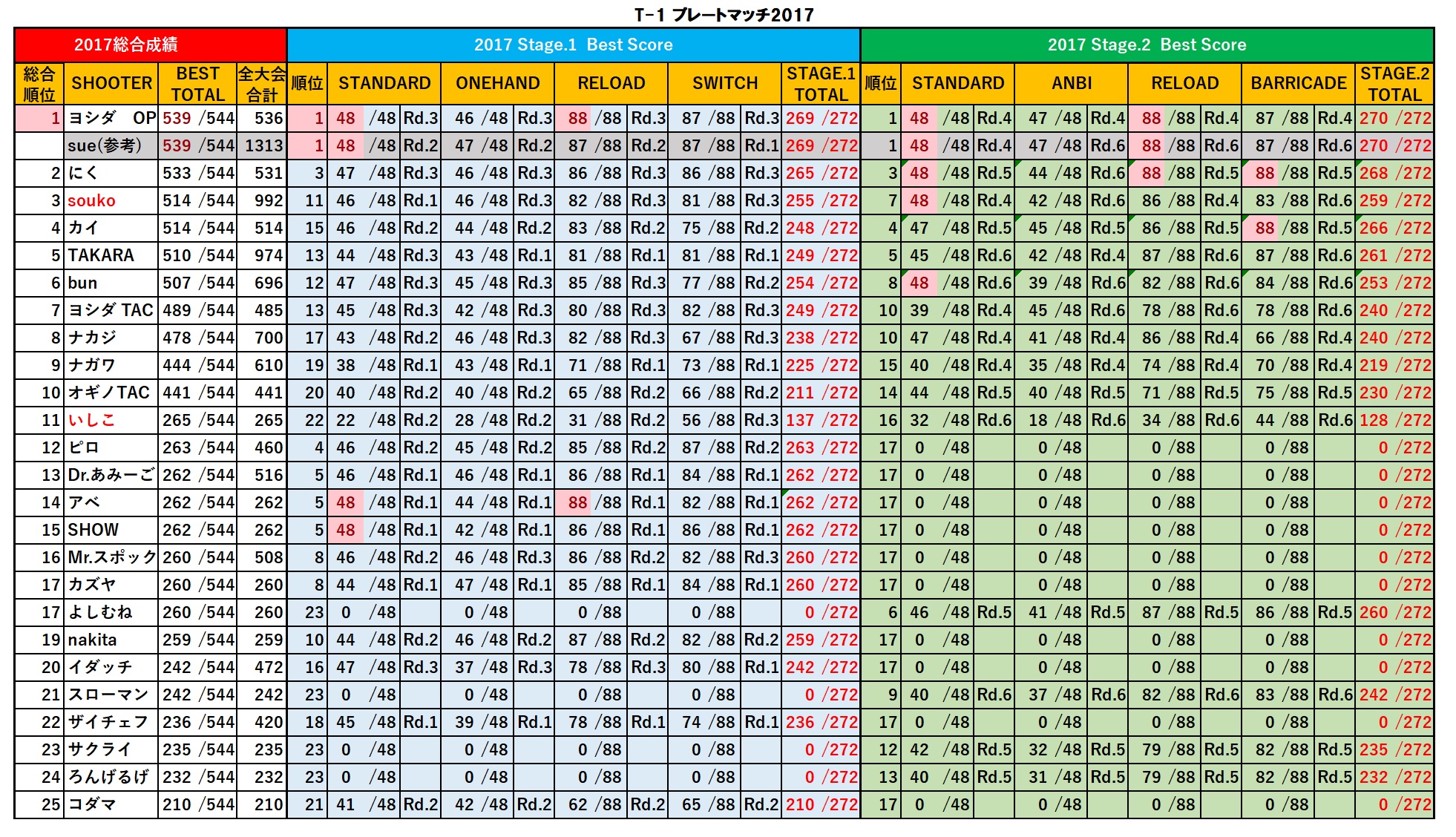Click the BEST TOTAL column header

(197, 83)
